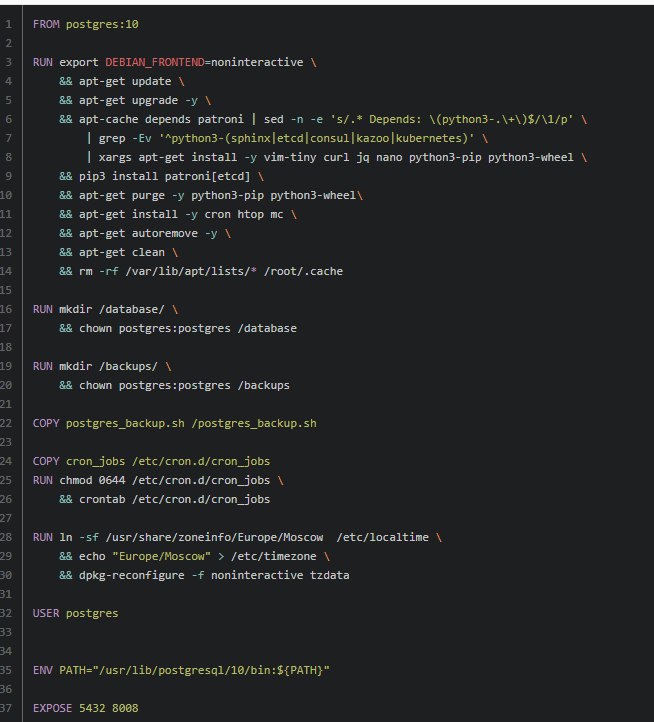Click 'crontab /etc/cron.d/cron_jobs' text
Viewport: 654px width, 722px height.
click(174, 500)
